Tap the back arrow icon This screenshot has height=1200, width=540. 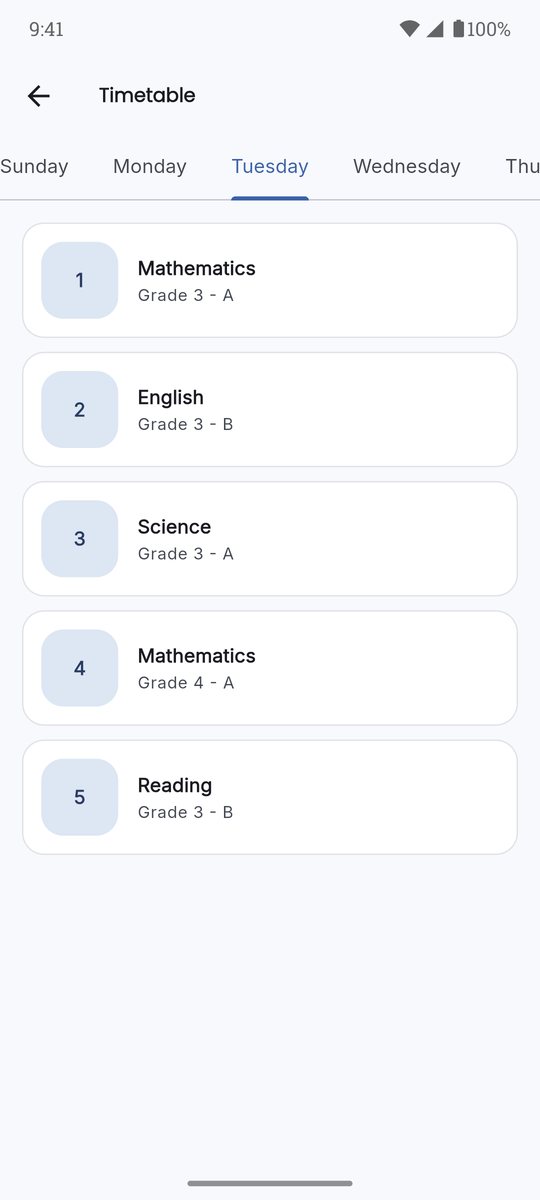click(x=38, y=96)
